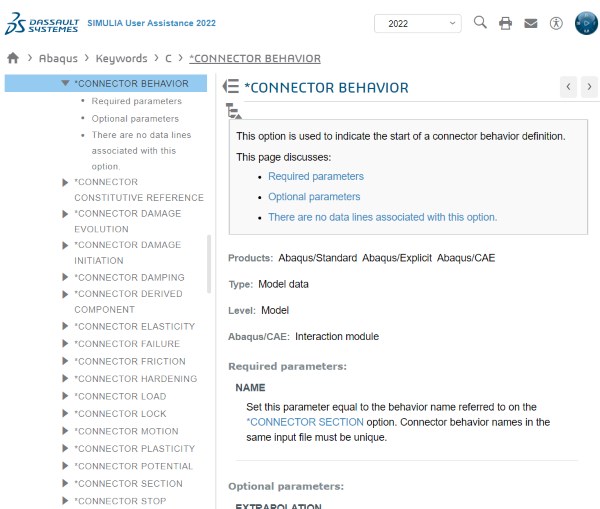Viewport: 600px width, 509px height.
Task: Open *CONNECTOR POTENTIAL tree item
Action: click(x=134, y=466)
